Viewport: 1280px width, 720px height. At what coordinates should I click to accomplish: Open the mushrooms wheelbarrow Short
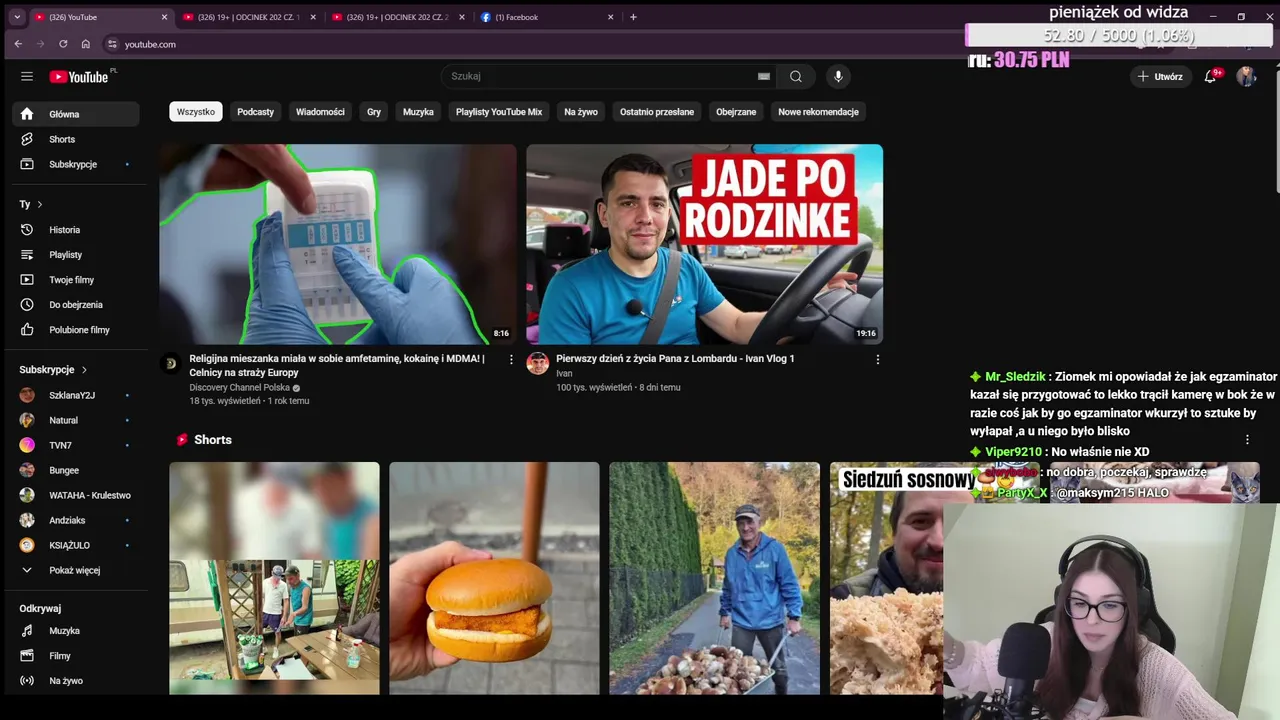pos(714,578)
